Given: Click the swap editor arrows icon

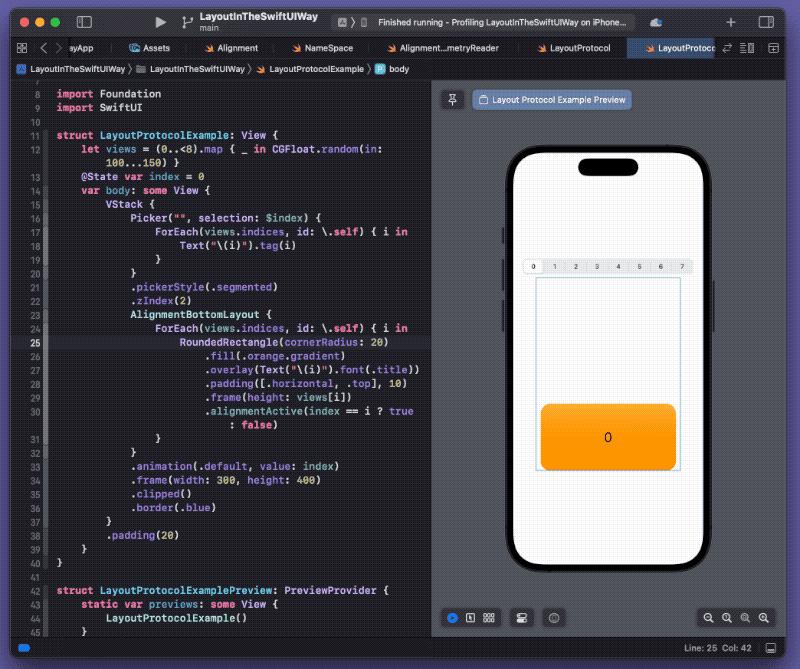Looking at the screenshot, I should click(727, 48).
